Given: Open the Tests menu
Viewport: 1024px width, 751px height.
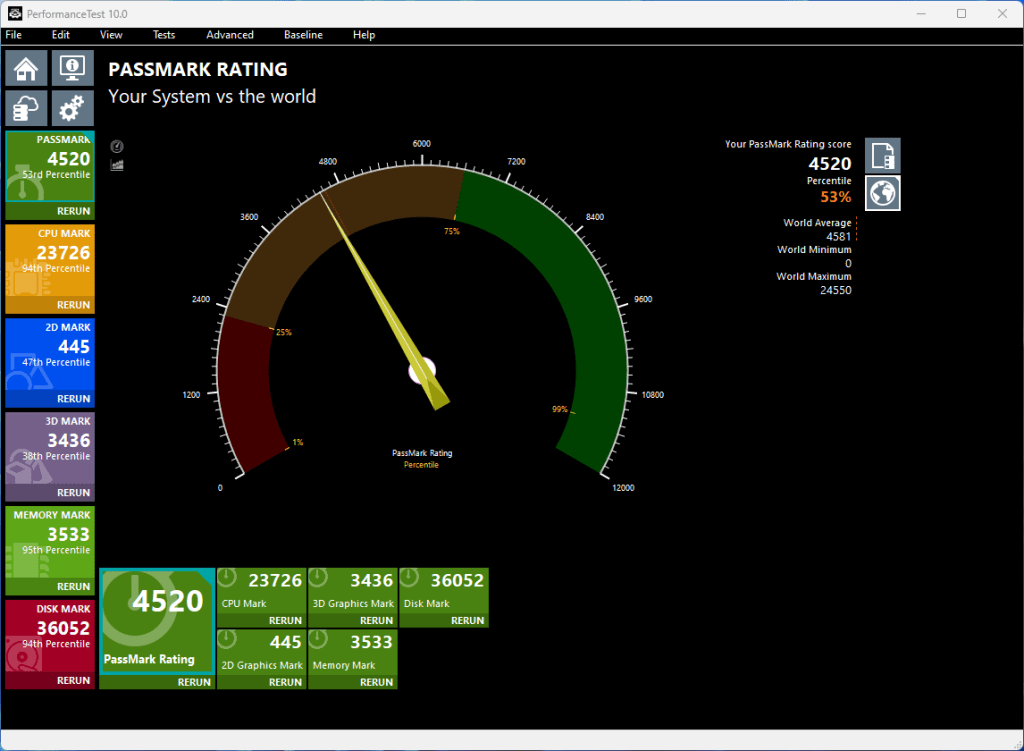Looking at the screenshot, I should [164, 35].
